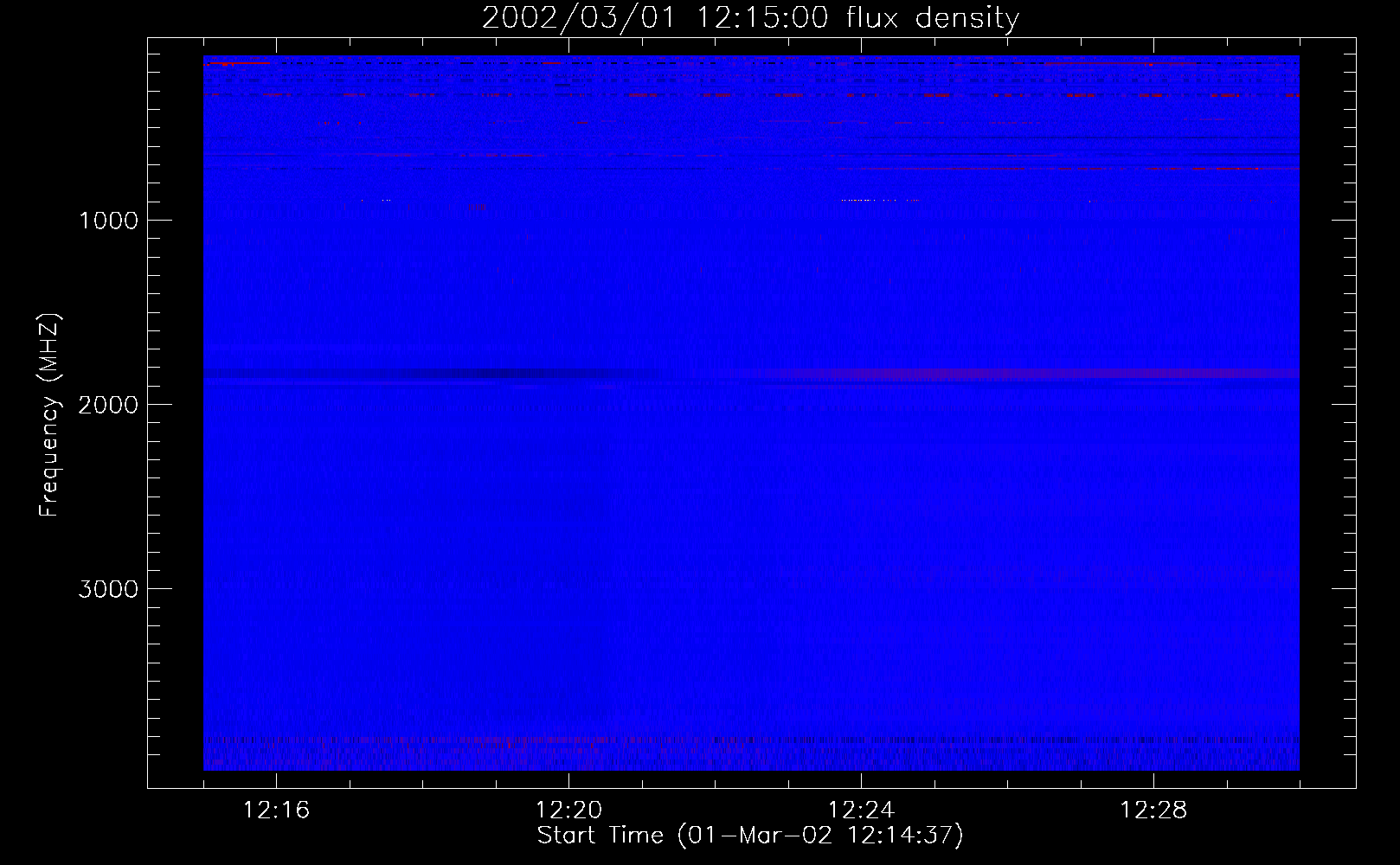Click the "Start Time (01-Mar-02 12:14:37)" label

point(750,836)
